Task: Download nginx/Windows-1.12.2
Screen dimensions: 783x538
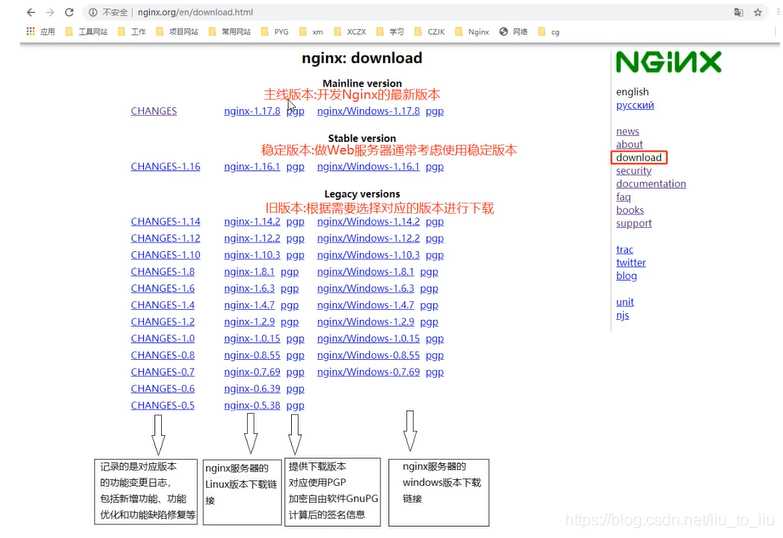Action: tap(369, 238)
